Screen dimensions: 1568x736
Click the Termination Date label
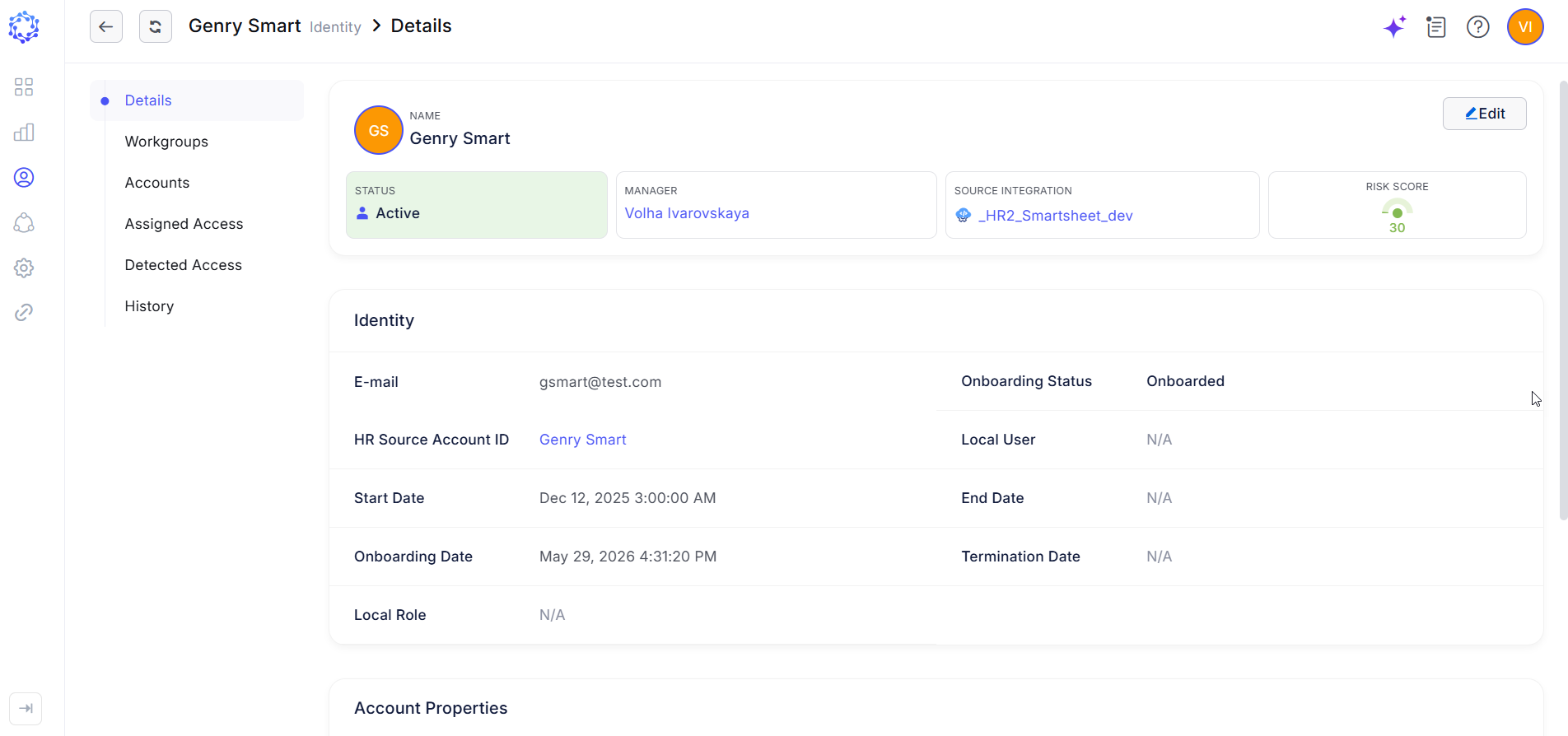pyautogui.click(x=1020, y=557)
